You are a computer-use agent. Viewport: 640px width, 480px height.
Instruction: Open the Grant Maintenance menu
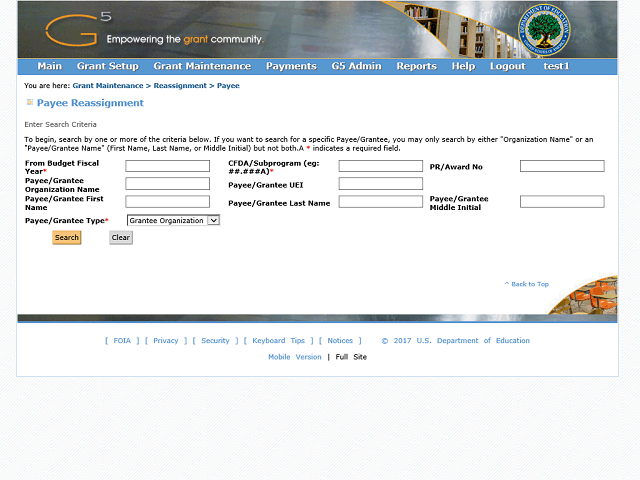[x=202, y=66]
